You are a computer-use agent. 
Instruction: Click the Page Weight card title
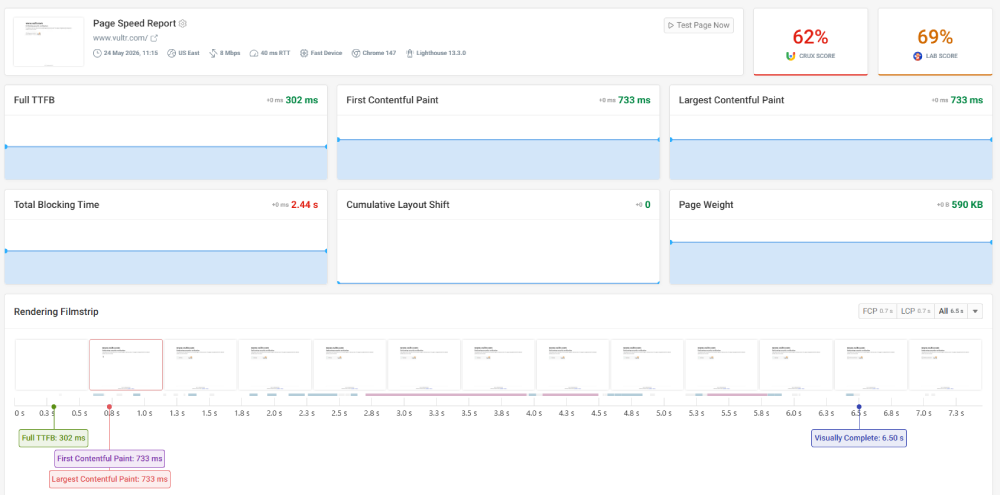point(706,205)
